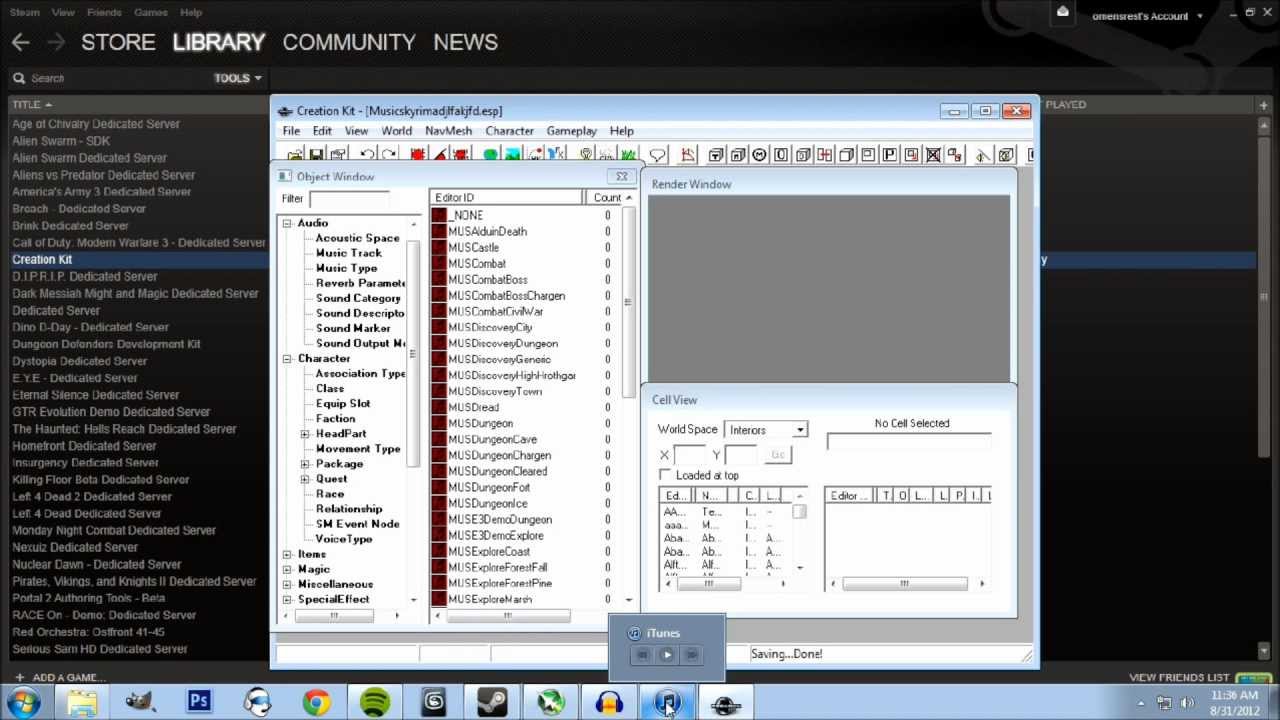Screen dimensions: 1280x720
Task: Click the Editor ID column header
Action: coord(507,198)
